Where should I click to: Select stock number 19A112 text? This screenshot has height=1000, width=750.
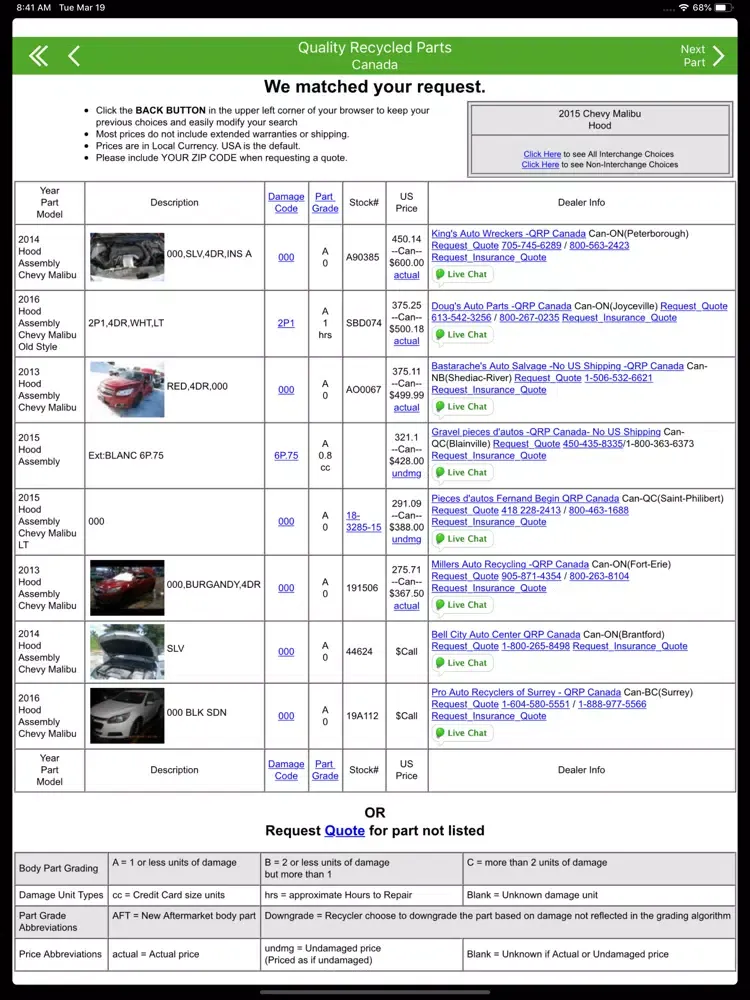pos(362,716)
